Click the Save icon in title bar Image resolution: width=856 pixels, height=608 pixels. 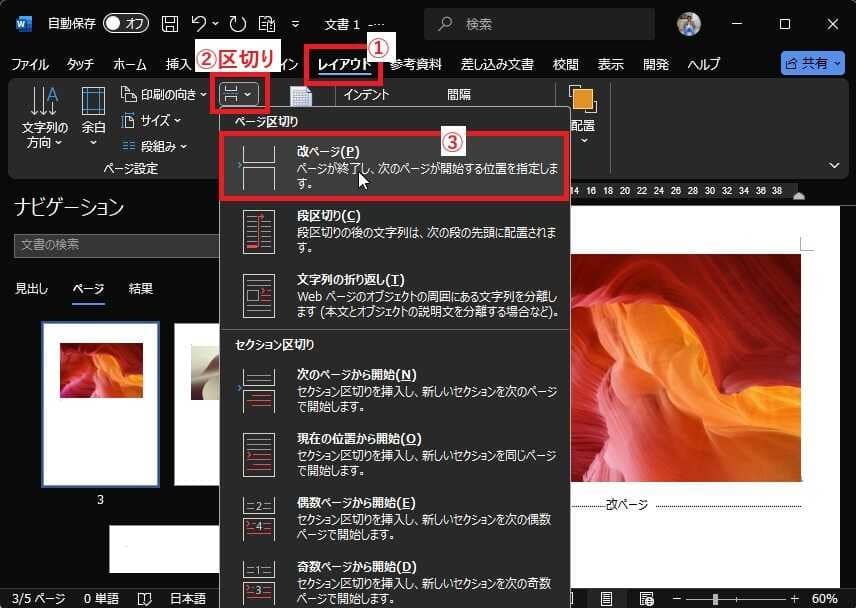[171, 23]
